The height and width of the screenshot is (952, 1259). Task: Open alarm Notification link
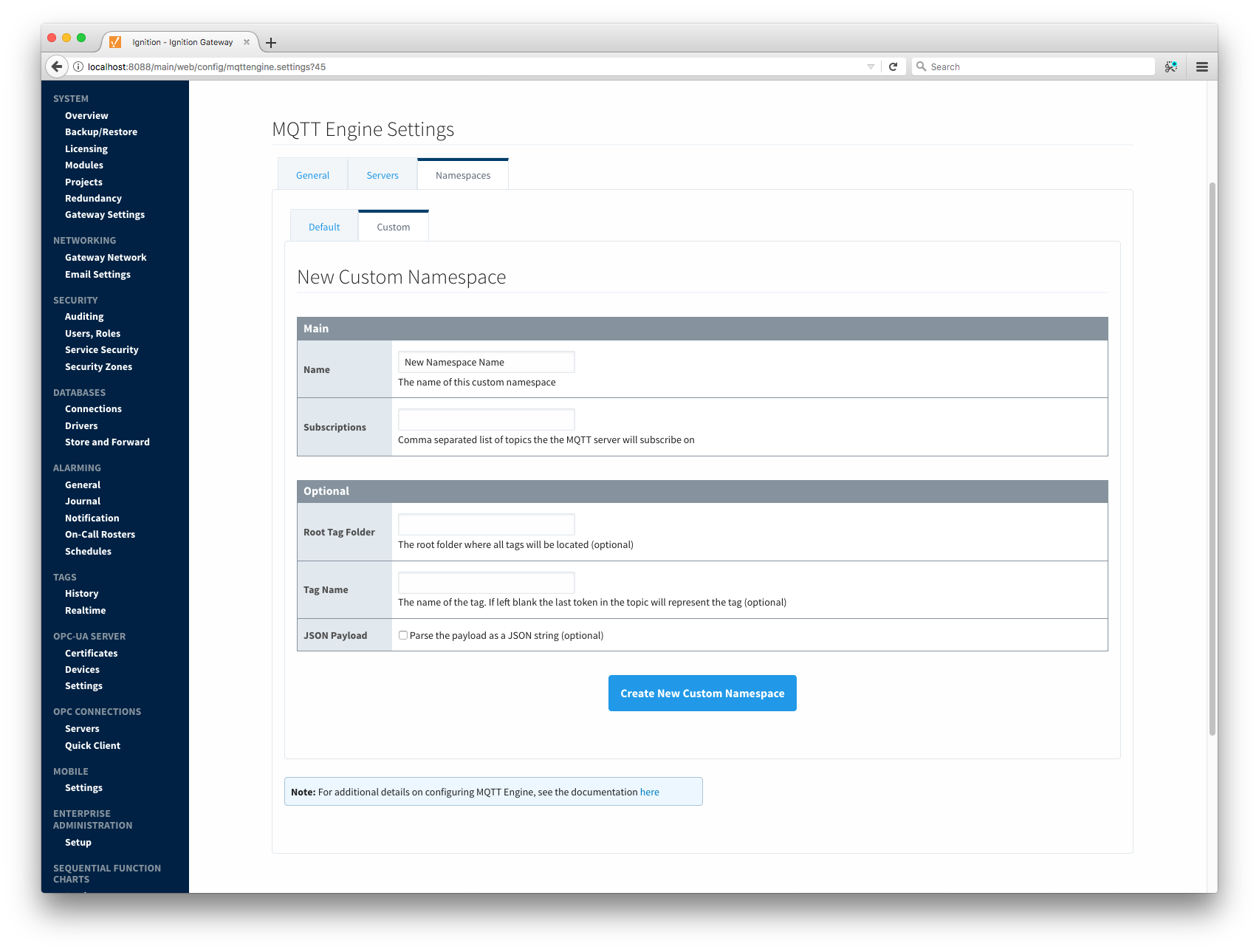click(x=92, y=518)
